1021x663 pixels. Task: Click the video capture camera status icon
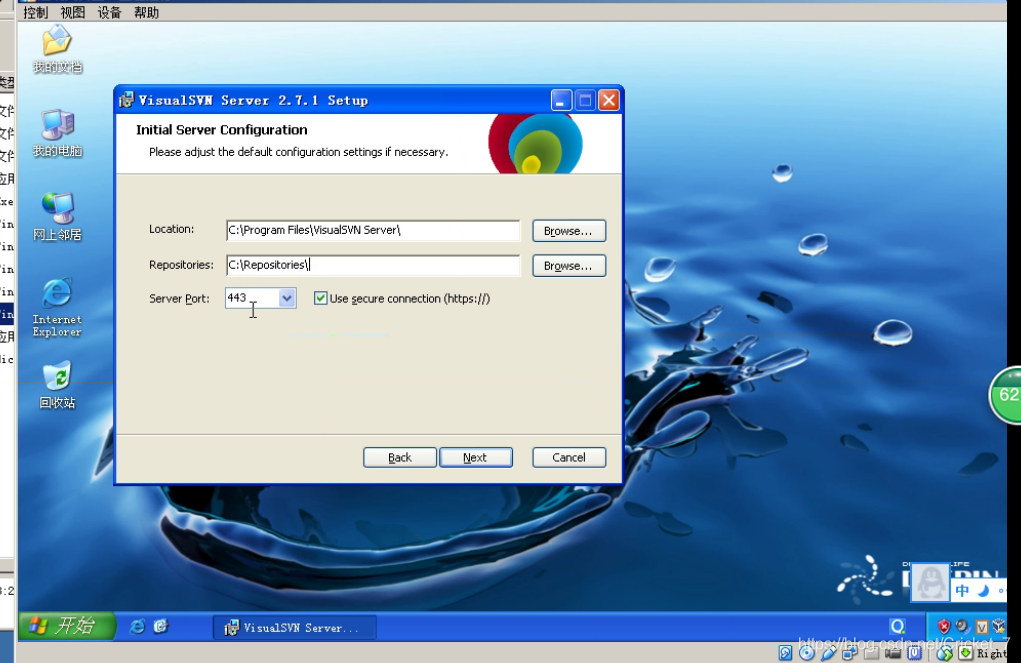893,653
